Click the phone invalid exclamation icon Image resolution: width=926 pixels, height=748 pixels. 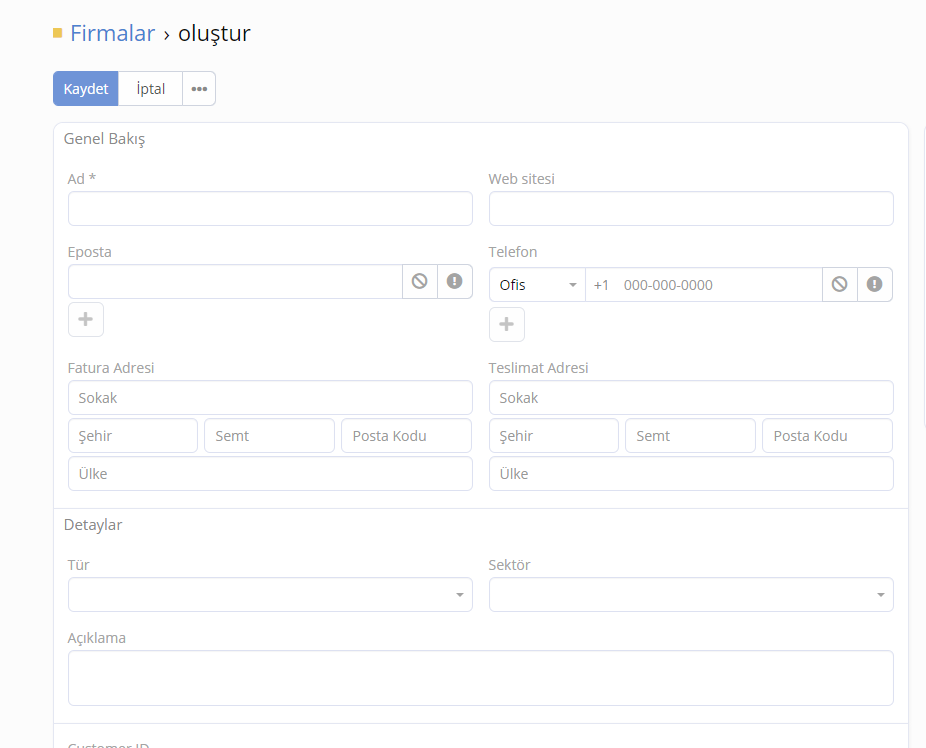tap(875, 285)
